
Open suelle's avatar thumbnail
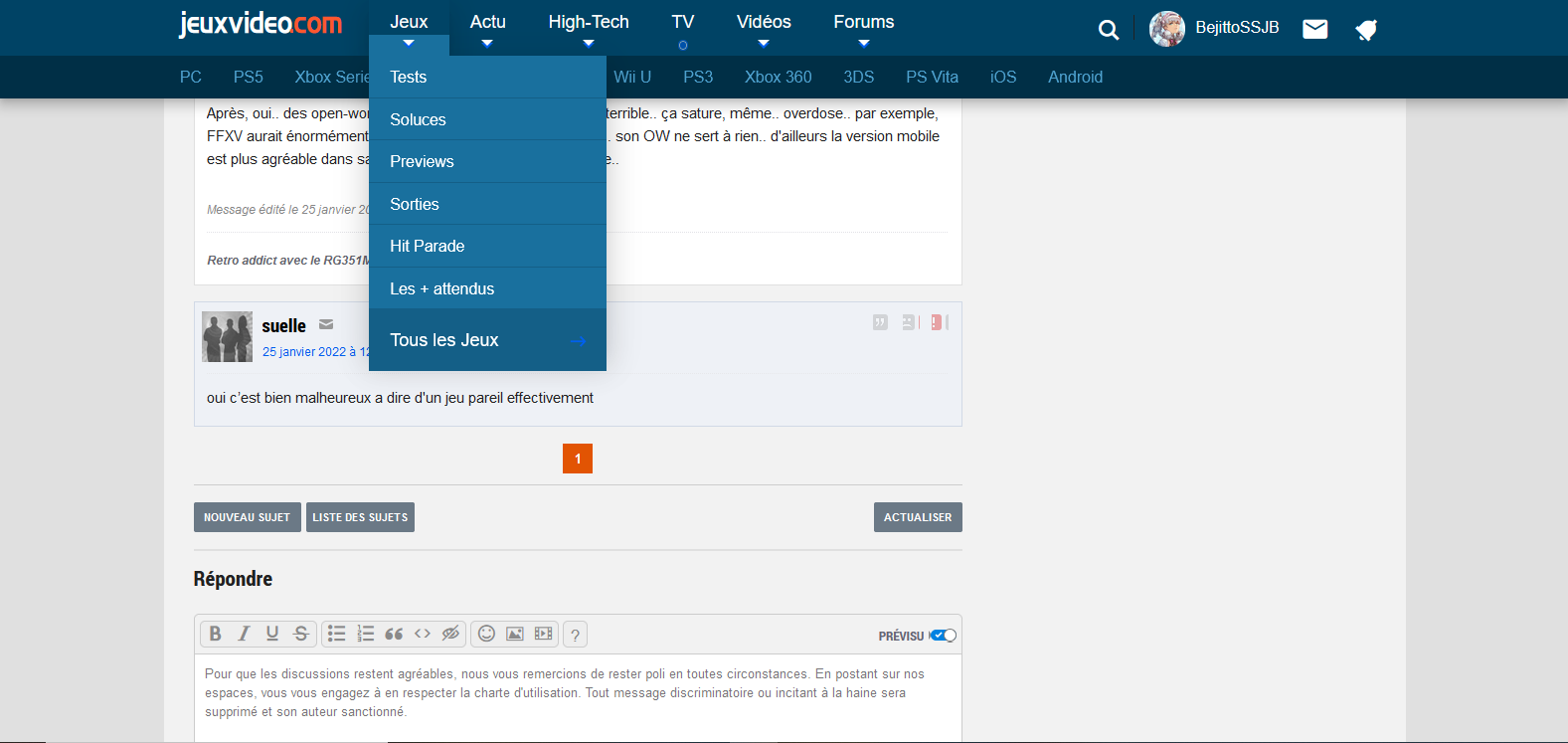[227, 336]
